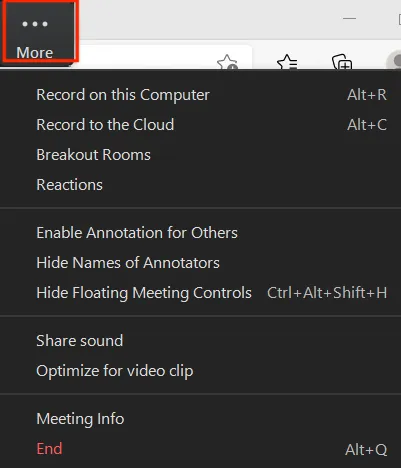401x468 pixels.
Task: Click the three-dot More button
Action: [39, 31]
